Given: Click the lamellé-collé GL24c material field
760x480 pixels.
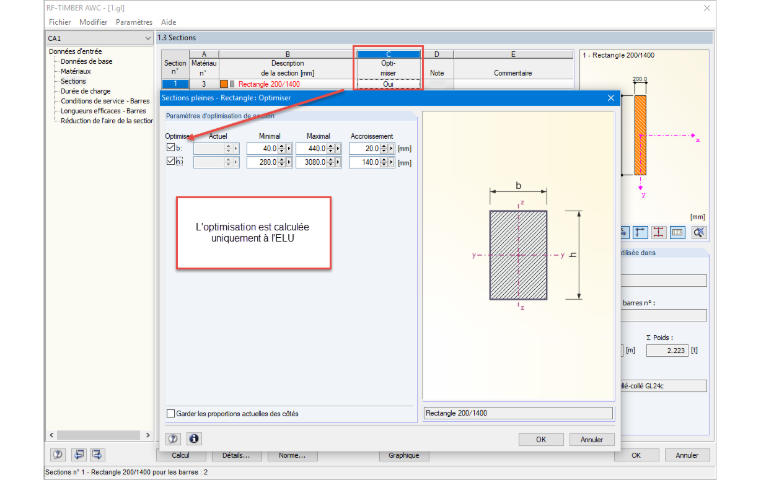Looking at the screenshot, I should (664, 386).
